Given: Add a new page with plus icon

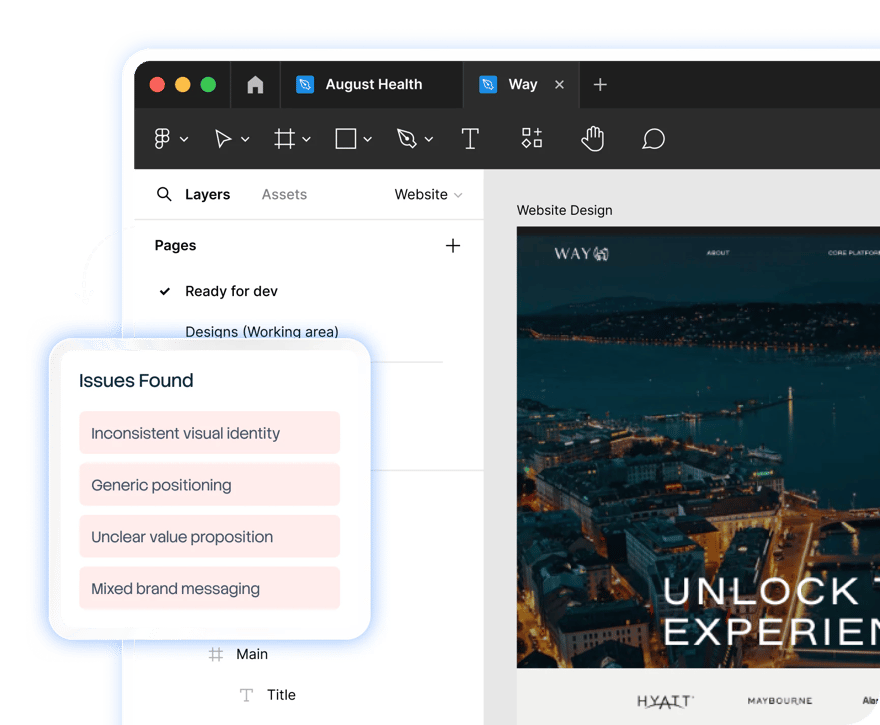Looking at the screenshot, I should [453, 246].
